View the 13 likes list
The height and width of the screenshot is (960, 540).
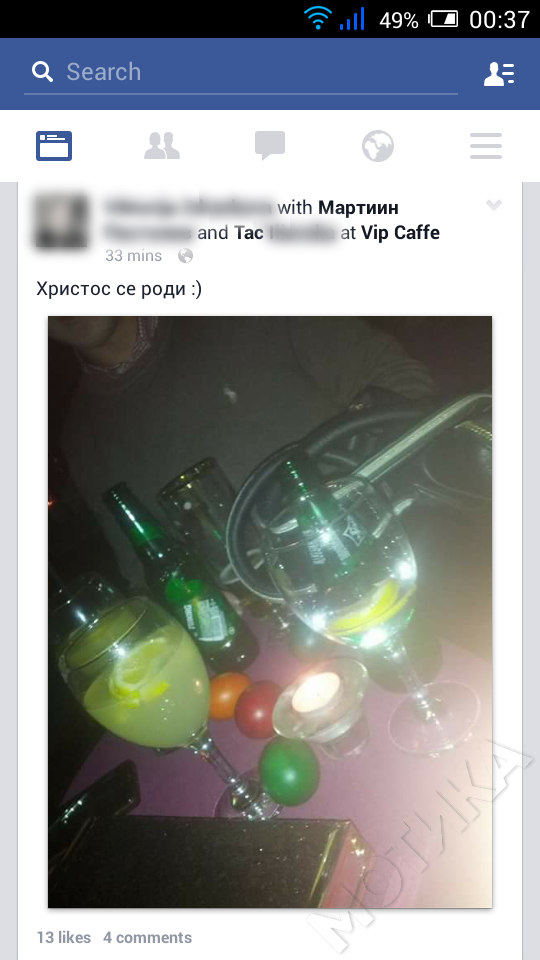64,937
